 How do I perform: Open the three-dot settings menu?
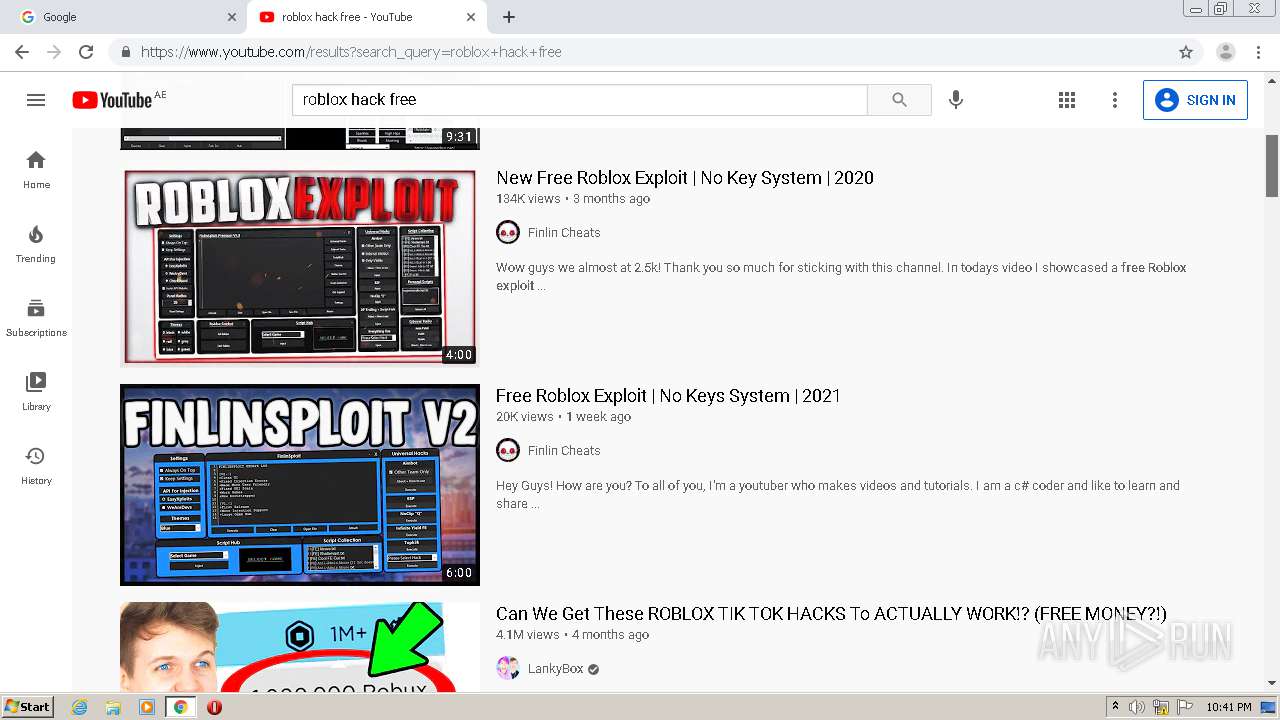pyautogui.click(x=1114, y=100)
